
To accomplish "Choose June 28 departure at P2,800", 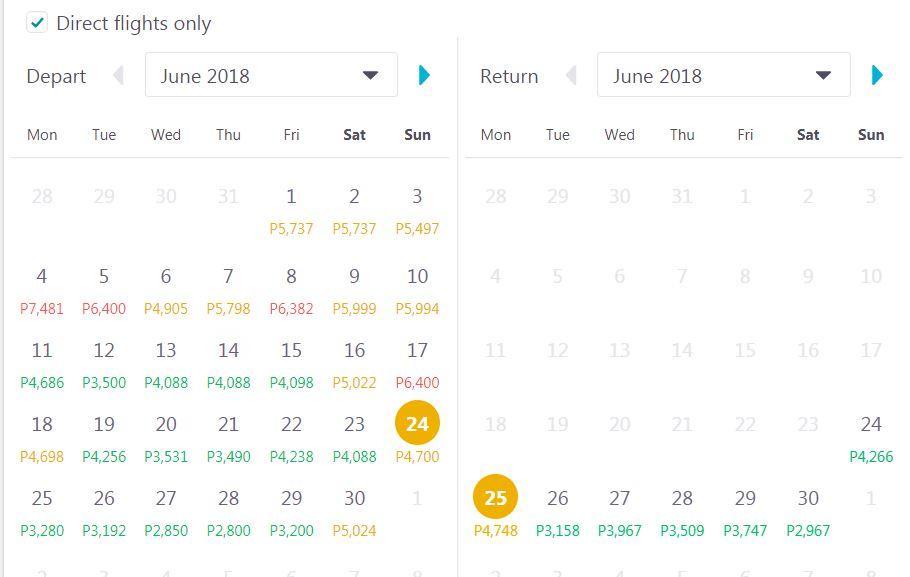I will tap(228, 510).
